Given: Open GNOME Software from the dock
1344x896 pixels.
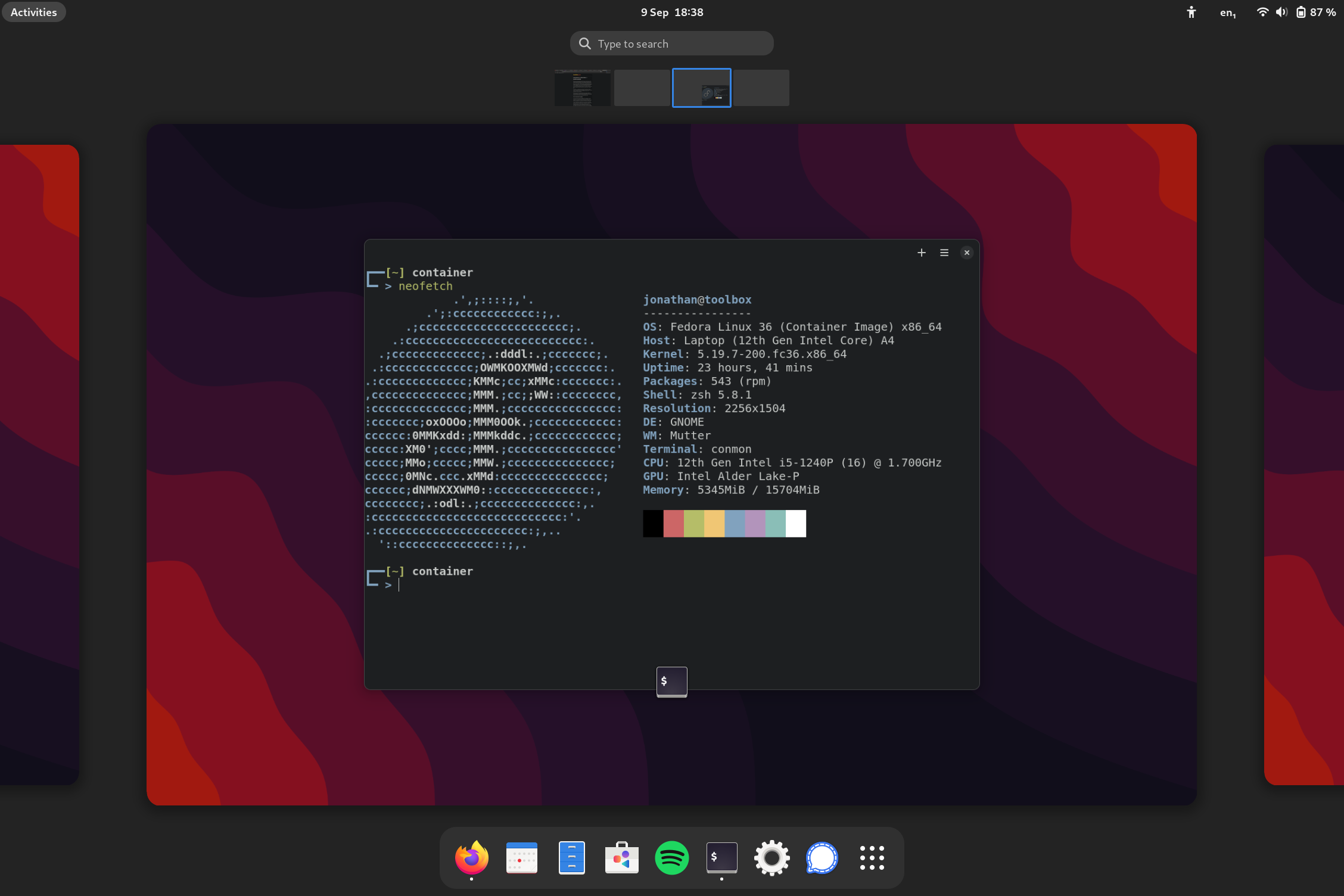Looking at the screenshot, I should tap(621, 858).
